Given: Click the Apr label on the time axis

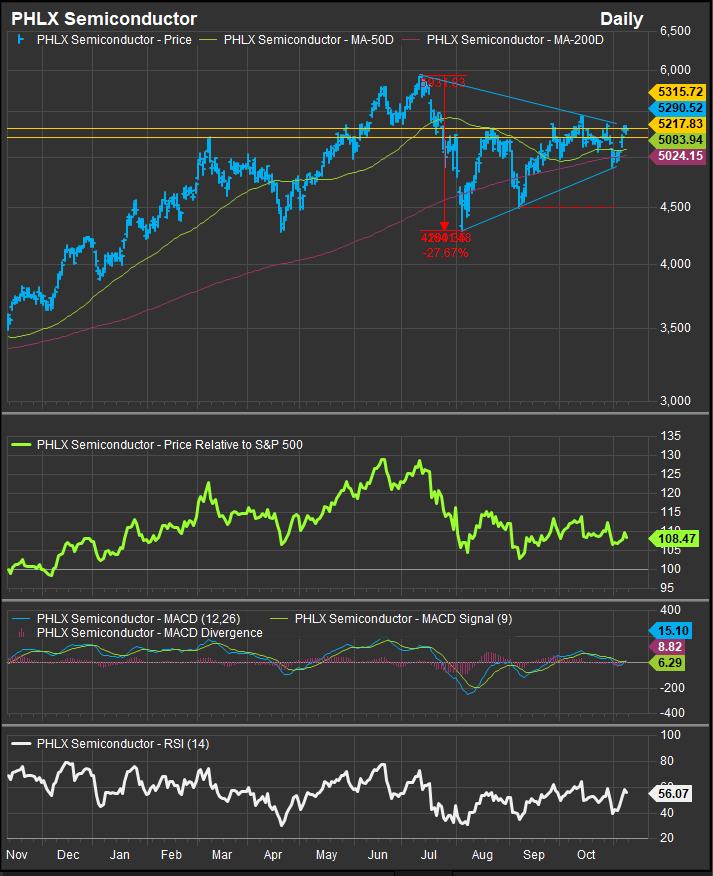Looking at the screenshot, I should coord(273,855).
